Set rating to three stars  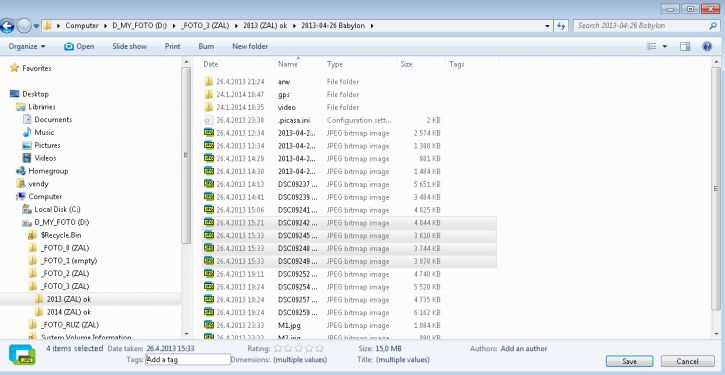point(299,348)
